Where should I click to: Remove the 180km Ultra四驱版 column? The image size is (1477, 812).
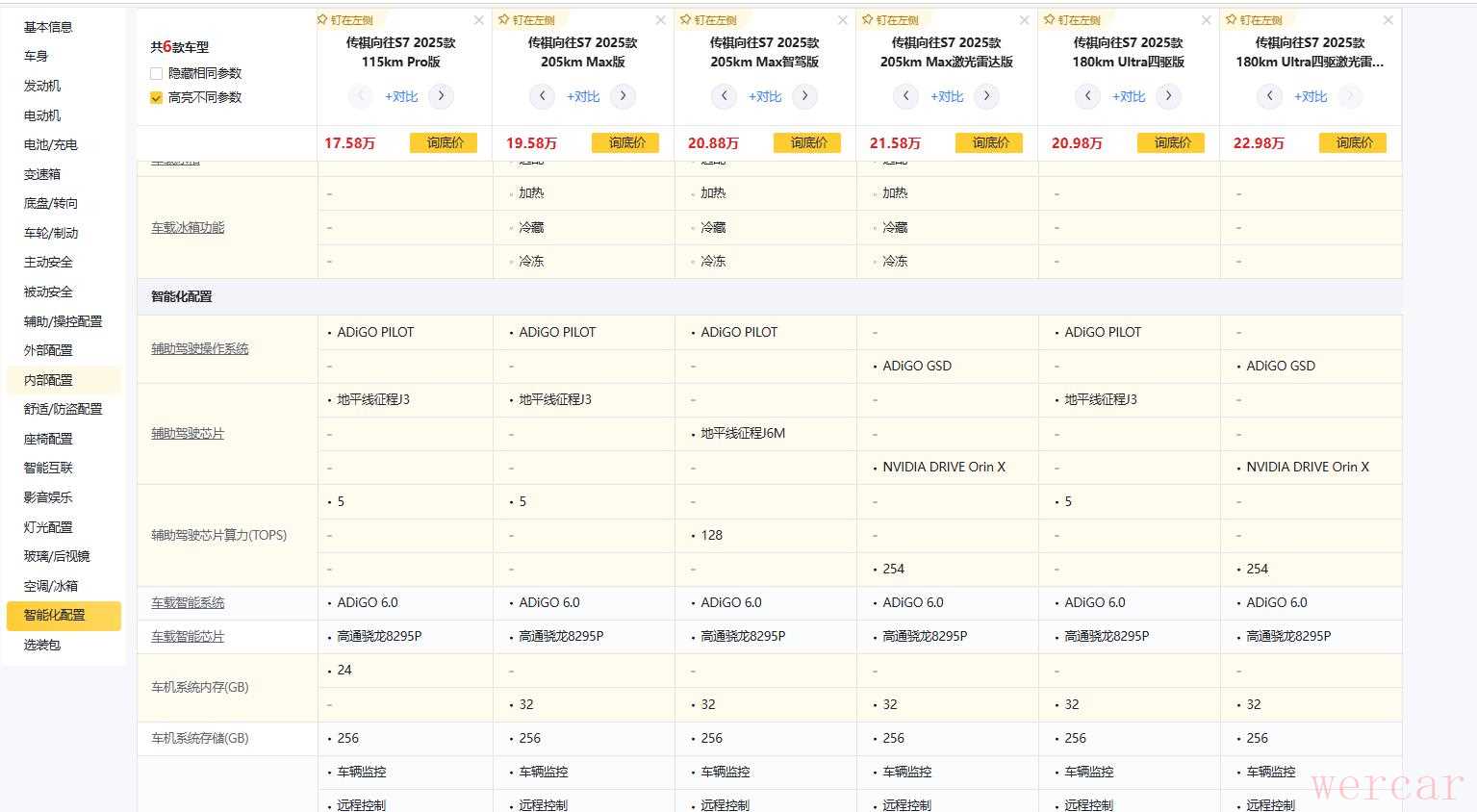point(1207,20)
